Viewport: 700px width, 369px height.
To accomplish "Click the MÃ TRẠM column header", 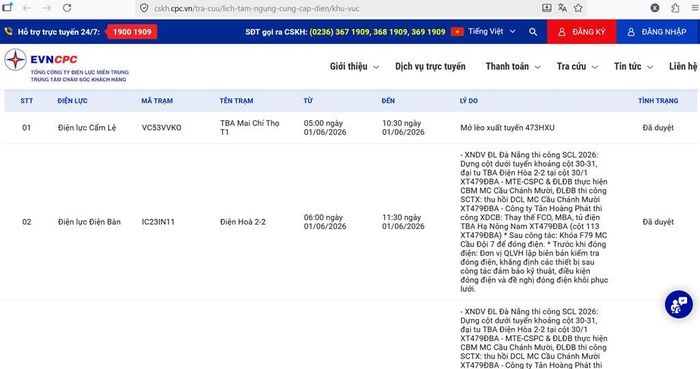I will tap(157, 101).
